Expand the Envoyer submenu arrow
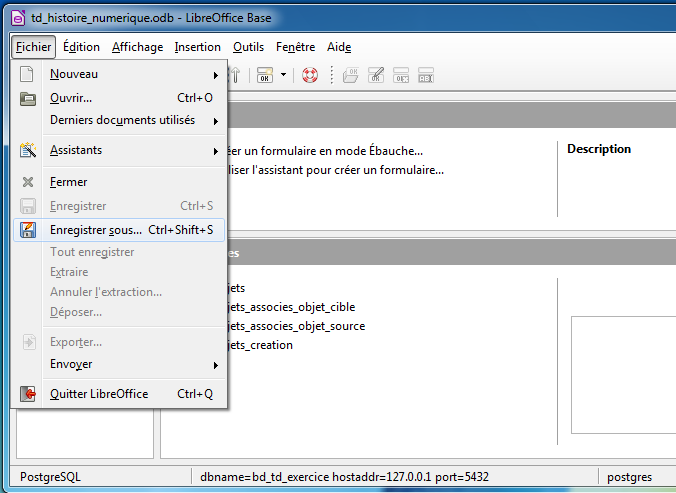This screenshot has height=493, width=676. 216,365
